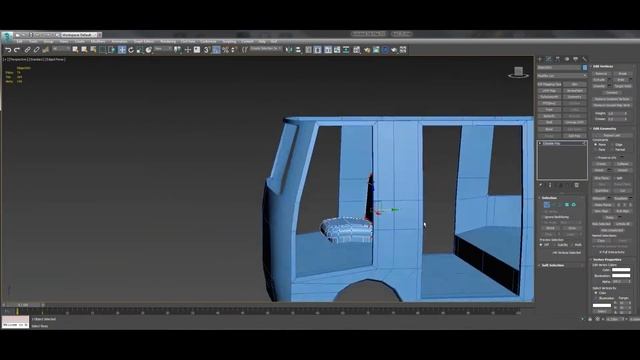Open the Modify command panel tab
The height and width of the screenshot is (360, 640).
point(549,59)
